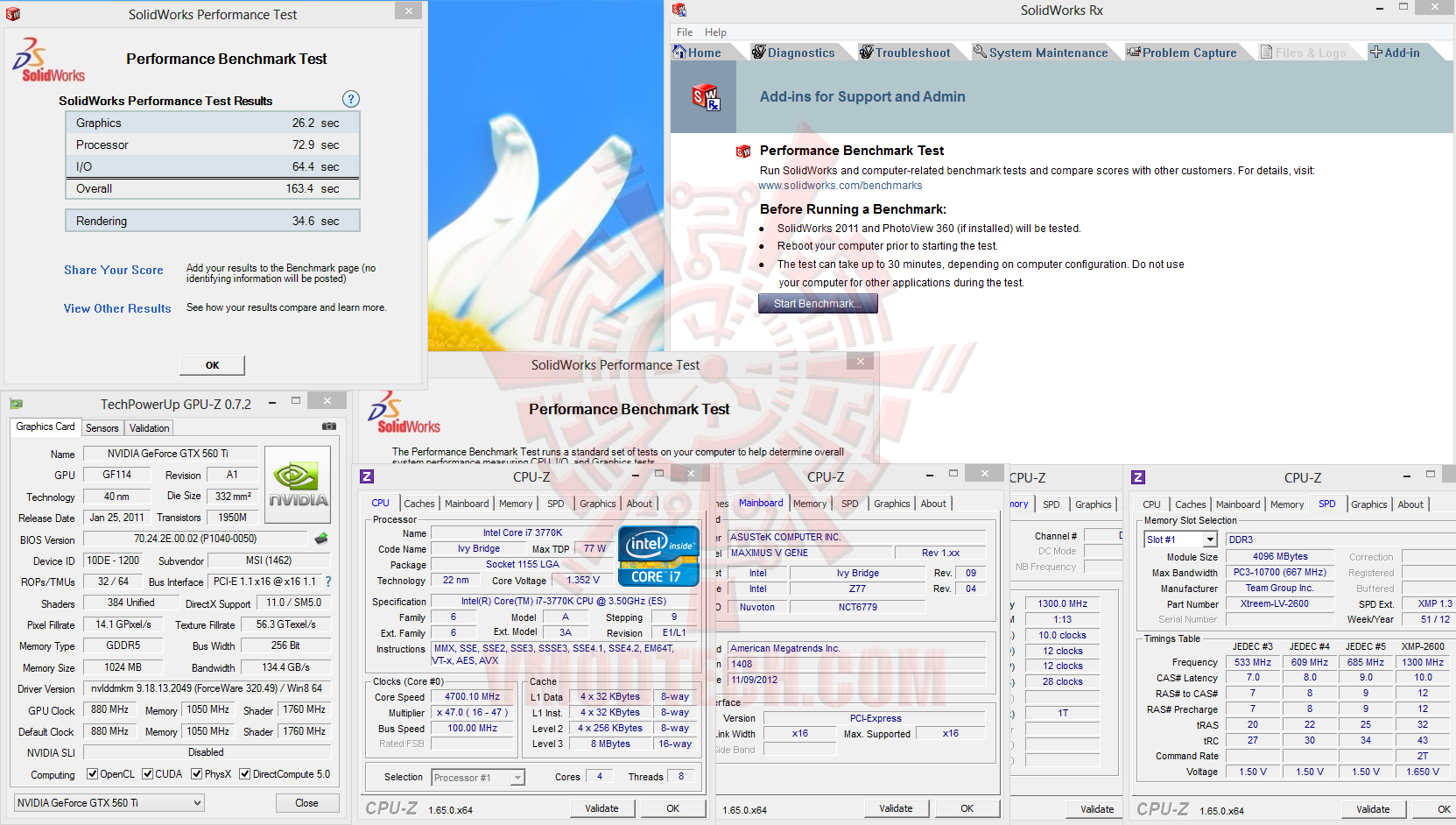The width and height of the screenshot is (1456, 825).
Task: Click the GPU-Z screenshot camera icon
Action: click(329, 427)
